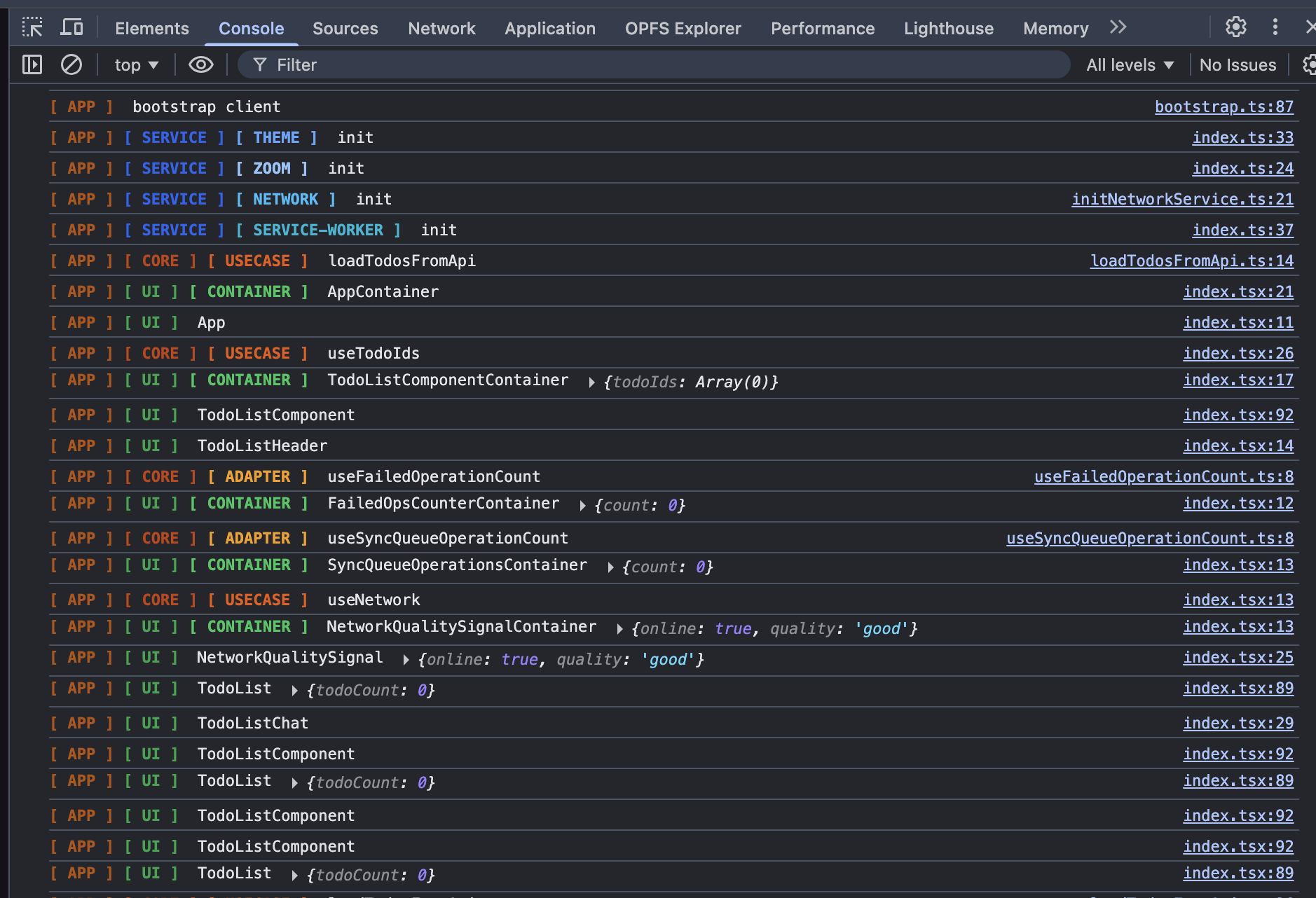This screenshot has width=1316, height=898.
Task: Create a live expression with the eye icon
Action: tap(200, 64)
